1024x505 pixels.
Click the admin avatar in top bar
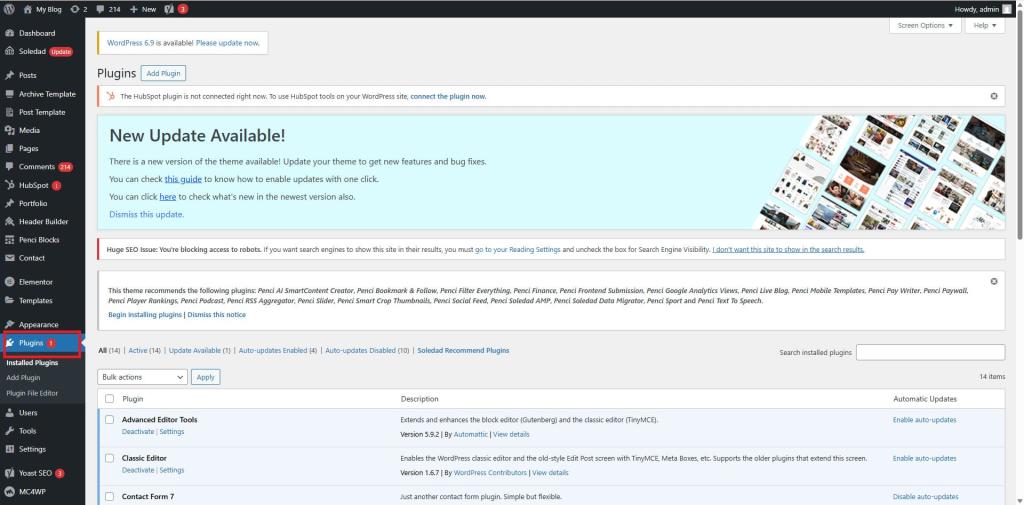1007,9
